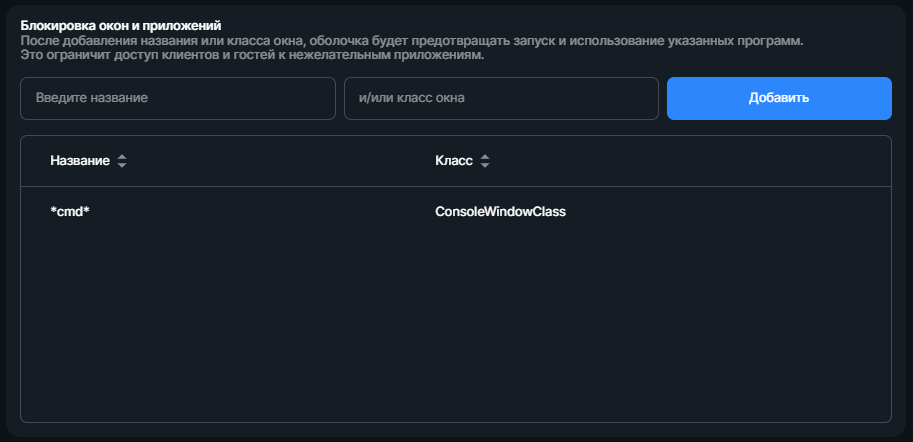The image size is (913, 442).
Task: Click the description line starting 'После добавления'
Action: 412,41
